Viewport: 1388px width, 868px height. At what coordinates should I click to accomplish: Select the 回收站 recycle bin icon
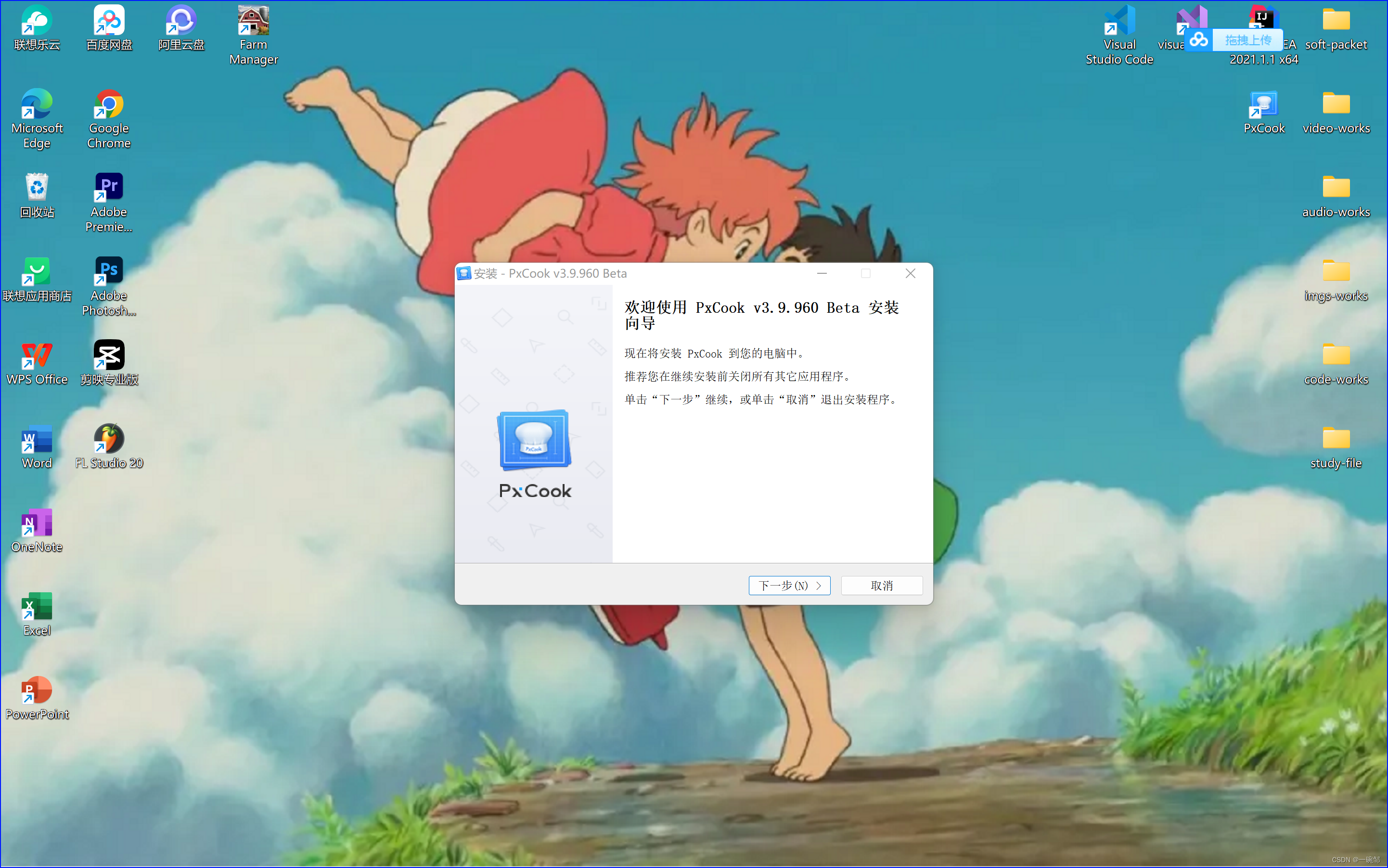click(37, 196)
